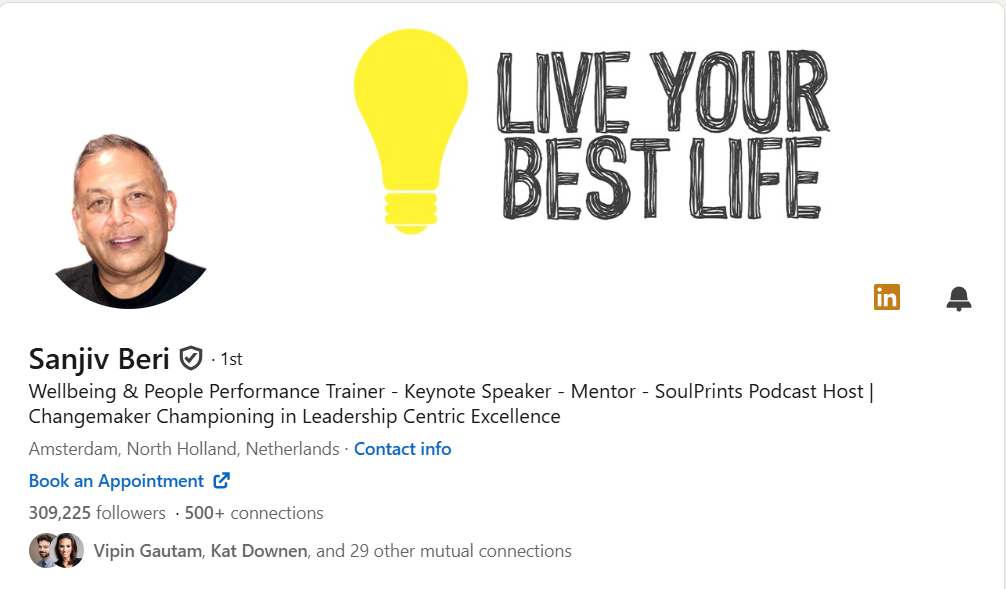
Task: Open the 500+ connections list
Action: pos(254,513)
